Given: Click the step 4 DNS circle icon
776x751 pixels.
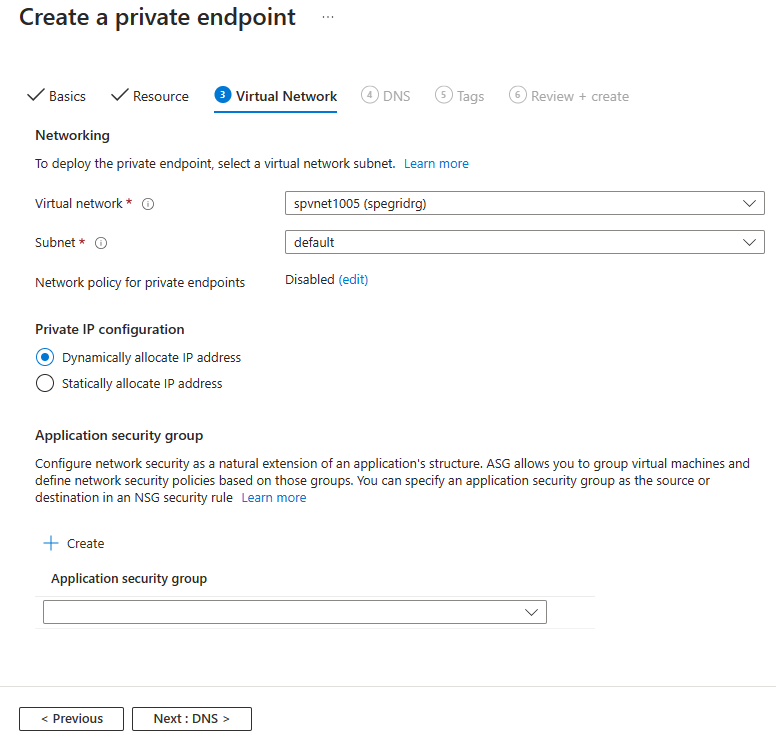Looking at the screenshot, I should coord(370,95).
